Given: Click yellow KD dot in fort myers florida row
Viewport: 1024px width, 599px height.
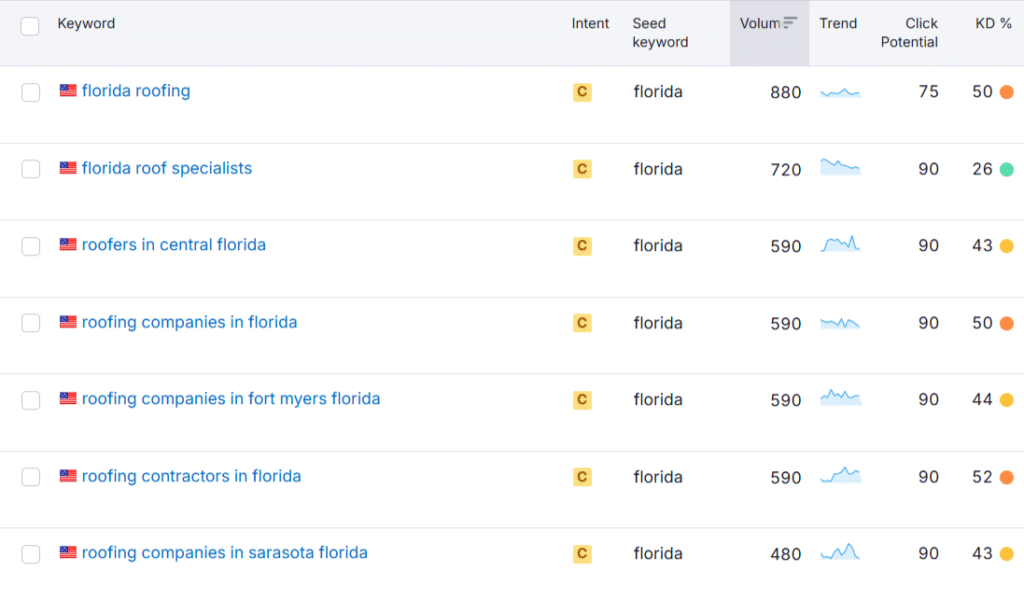Looking at the screenshot, I should 1007,400.
